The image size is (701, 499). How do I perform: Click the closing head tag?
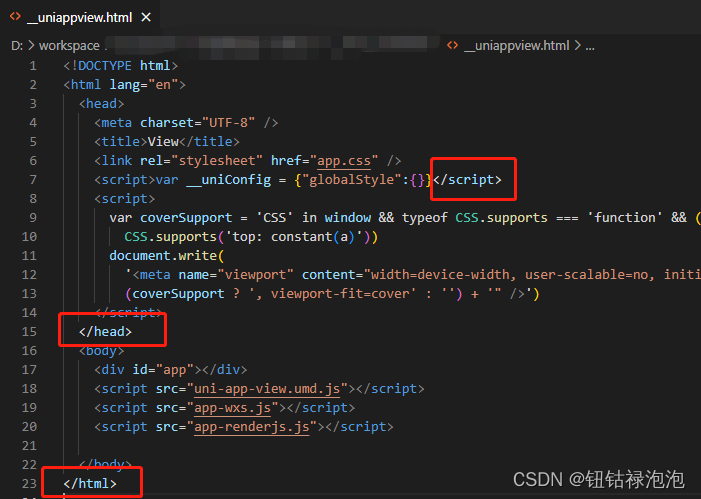click(105, 332)
